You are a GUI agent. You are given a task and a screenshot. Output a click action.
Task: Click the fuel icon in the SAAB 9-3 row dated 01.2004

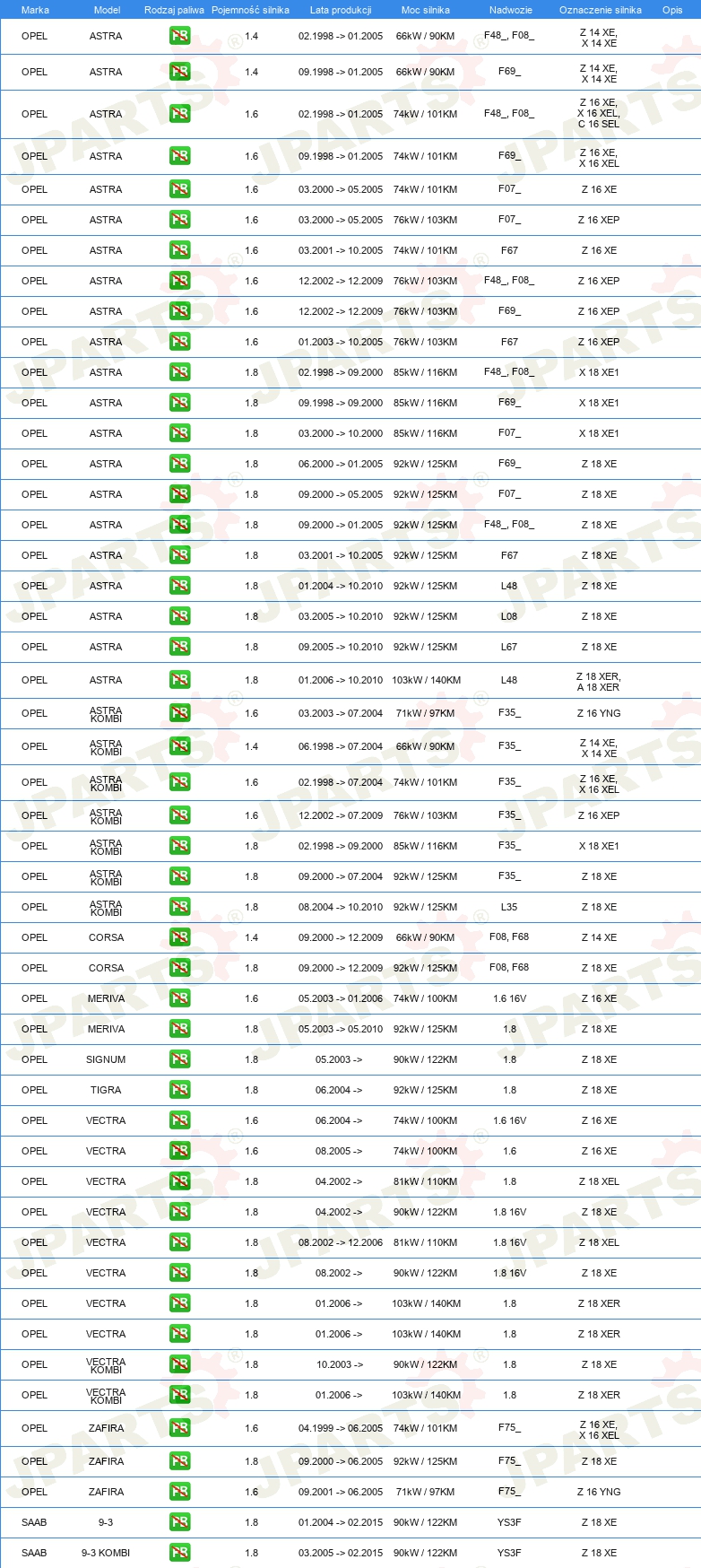coord(179,1522)
